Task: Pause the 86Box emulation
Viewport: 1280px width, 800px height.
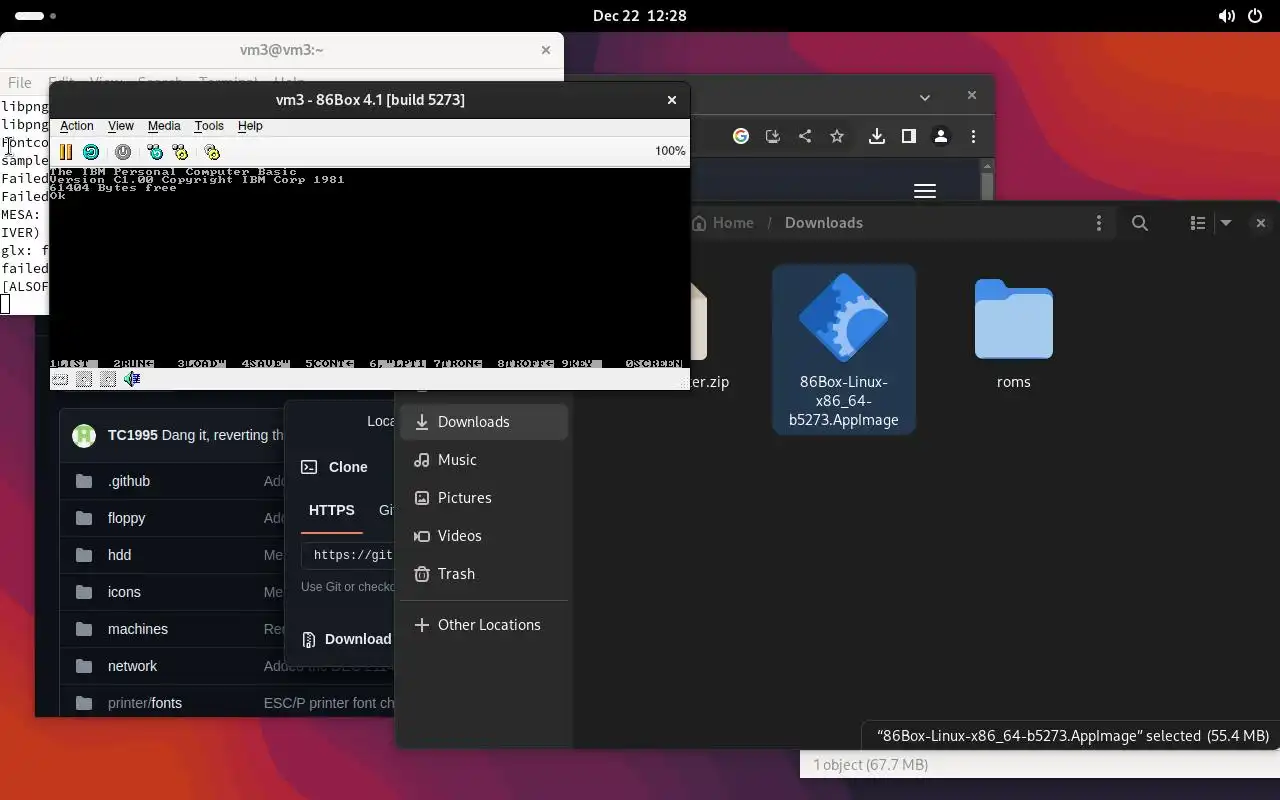Action: point(66,152)
